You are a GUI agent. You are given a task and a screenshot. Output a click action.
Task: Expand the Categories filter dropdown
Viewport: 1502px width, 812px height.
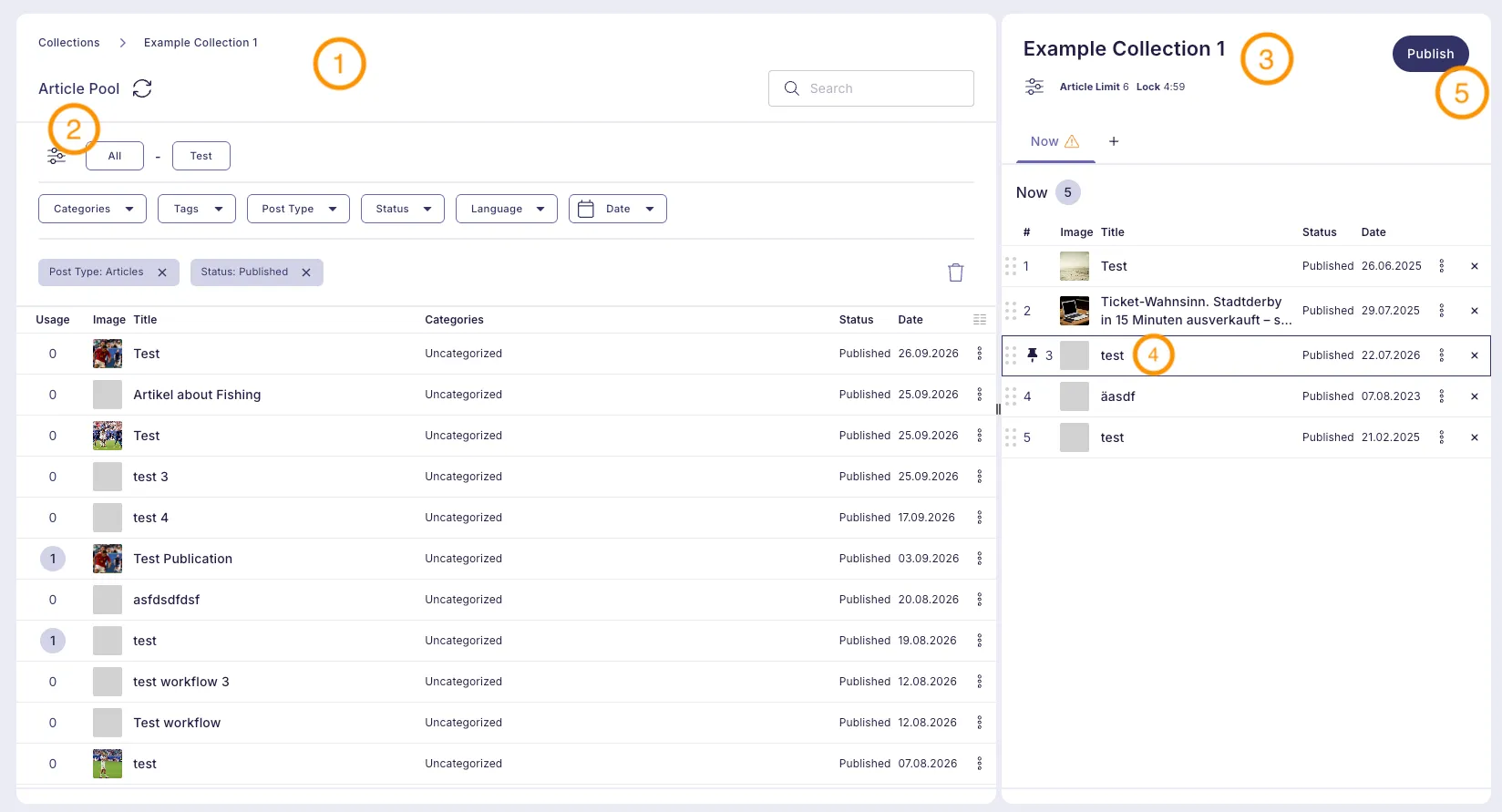coord(92,209)
